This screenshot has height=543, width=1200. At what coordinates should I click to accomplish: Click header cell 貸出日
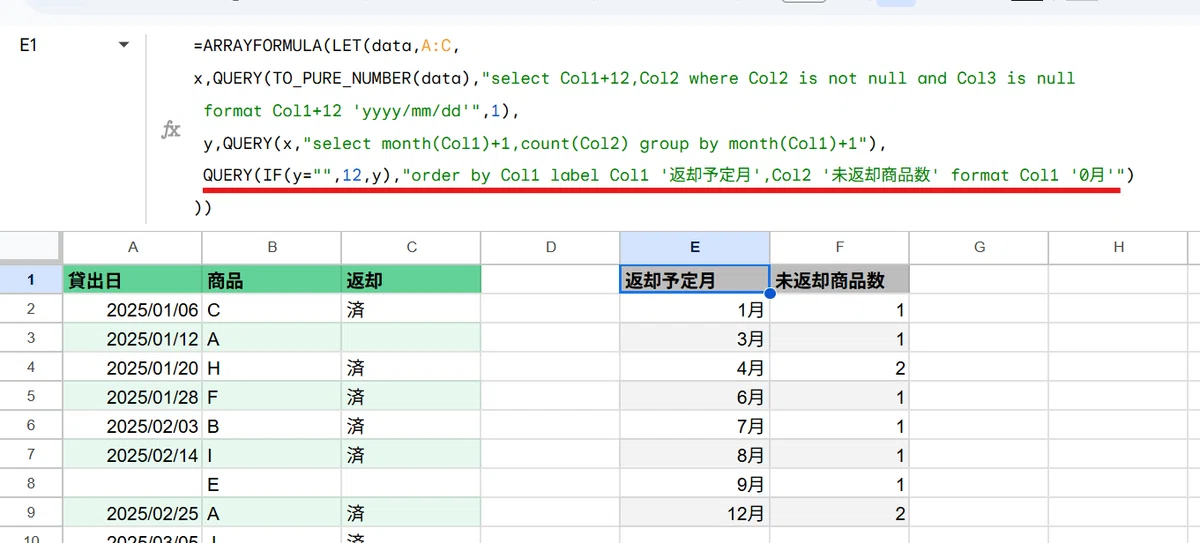(132, 280)
